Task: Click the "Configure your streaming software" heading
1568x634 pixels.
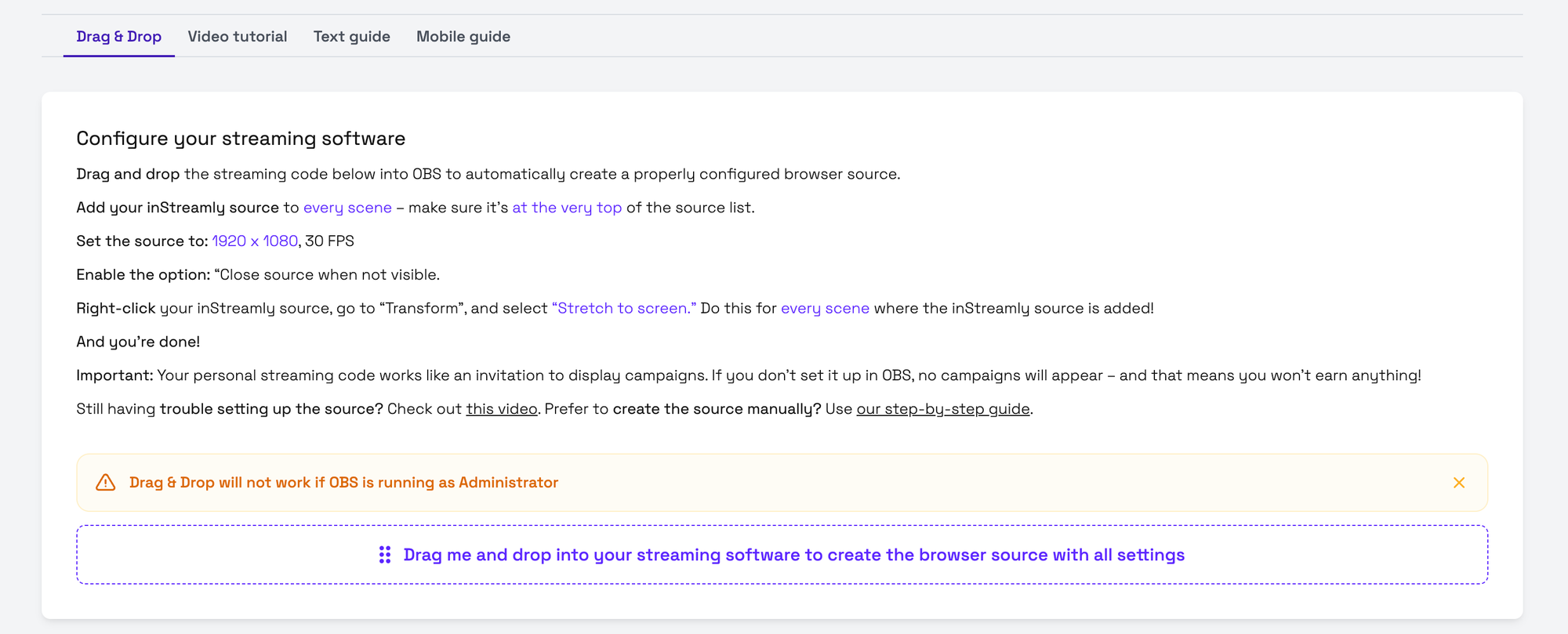Action: (241, 139)
